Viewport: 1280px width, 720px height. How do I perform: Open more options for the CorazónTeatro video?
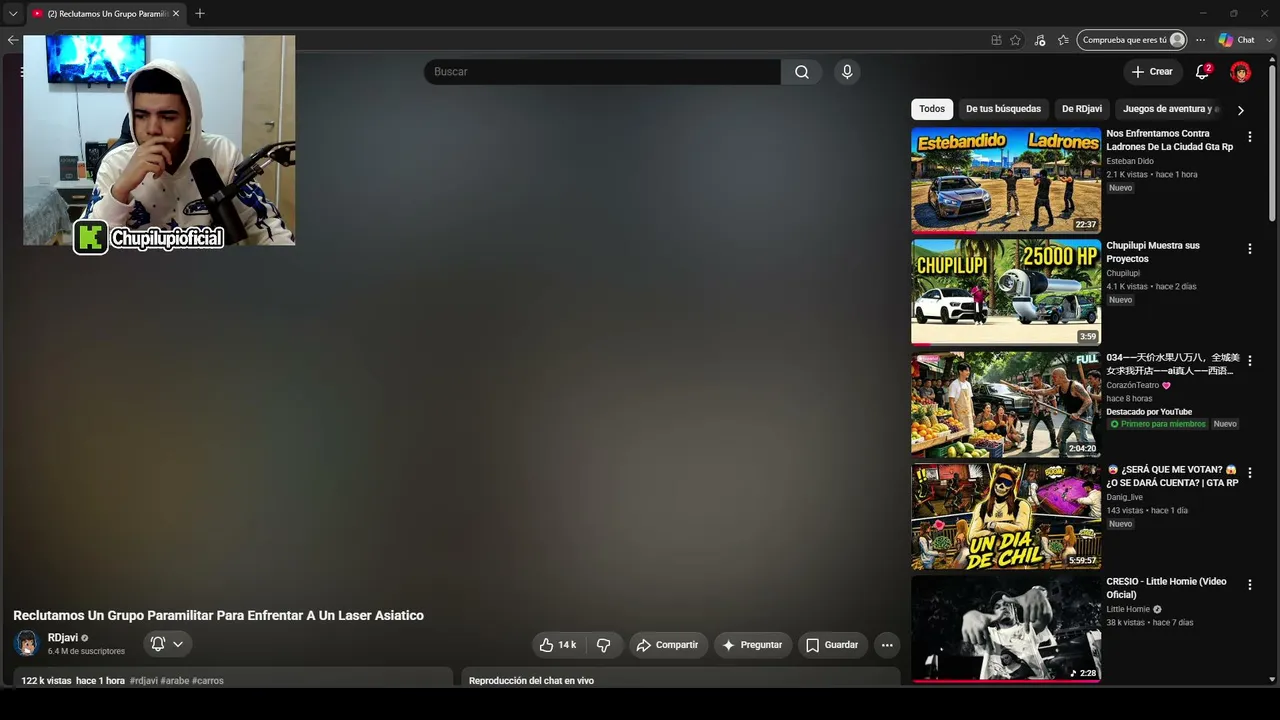1249,361
